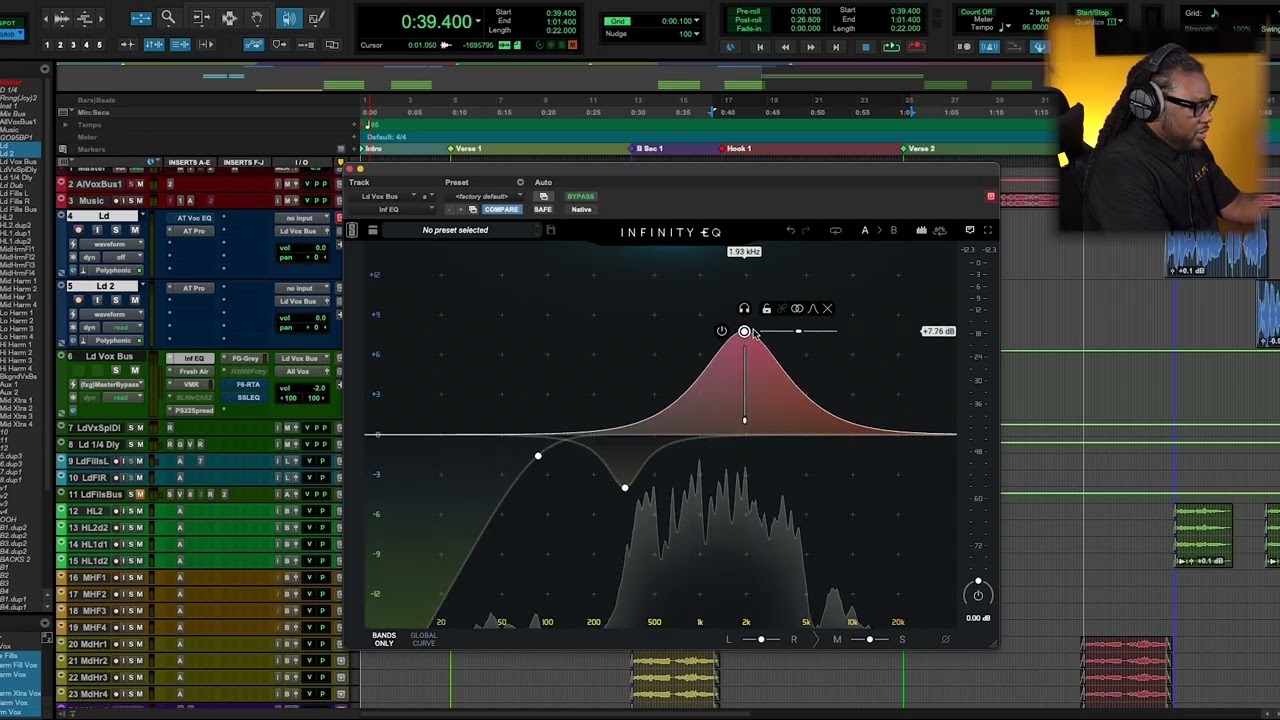Click the red target button on plugin header
The image size is (1280, 720).
pyautogui.click(x=991, y=196)
